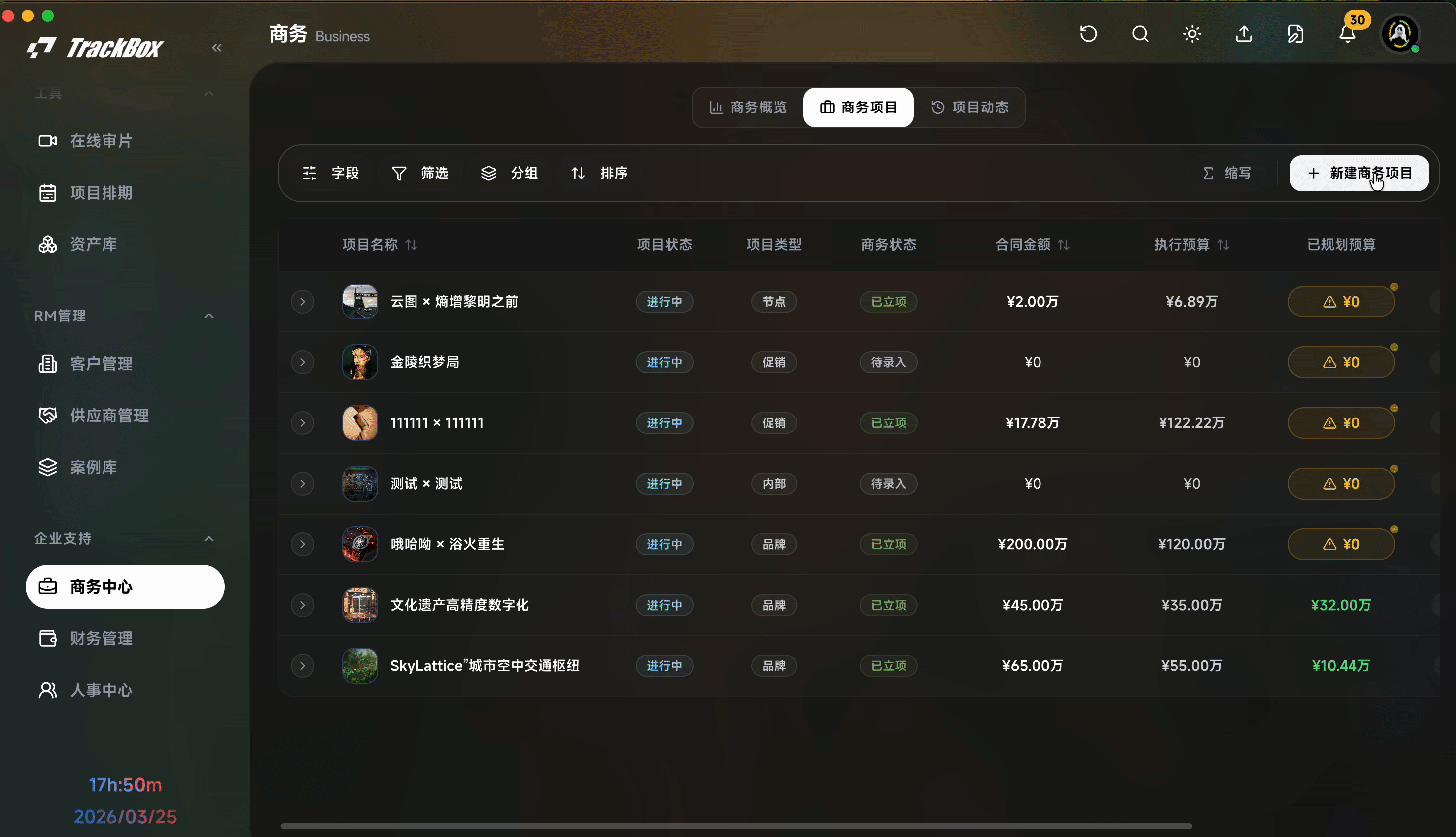The height and width of the screenshot is (837, 1456).
Task: Open 供应商管理 in sidebar
Action: point(125,416)
